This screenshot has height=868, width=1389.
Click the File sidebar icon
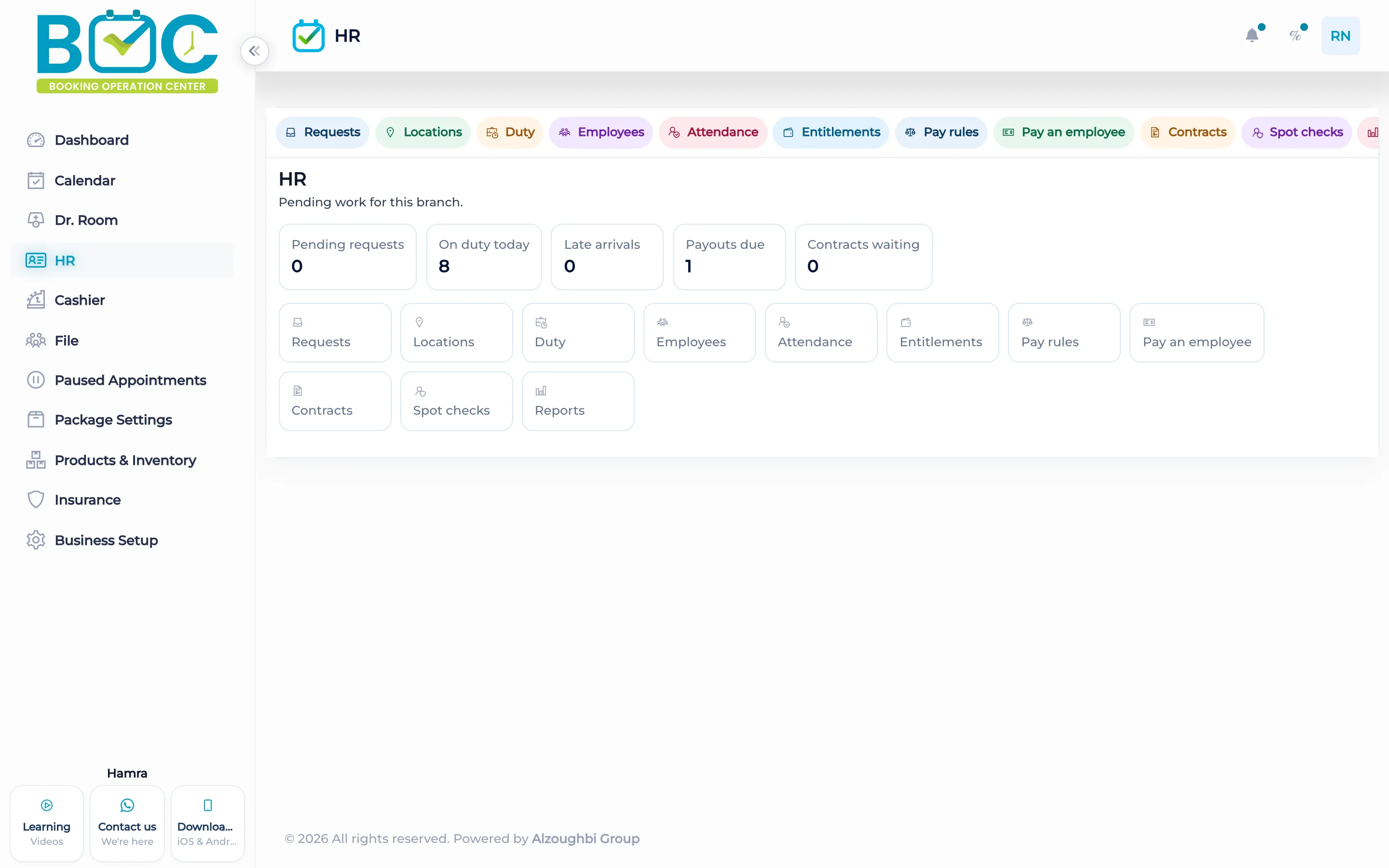point(36,340)
